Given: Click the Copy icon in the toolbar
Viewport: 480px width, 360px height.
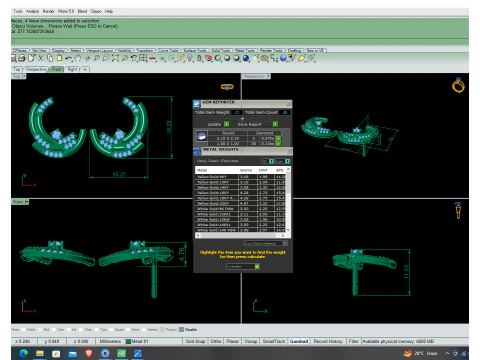Looking at the screenshot, I should tap(50, 58).
